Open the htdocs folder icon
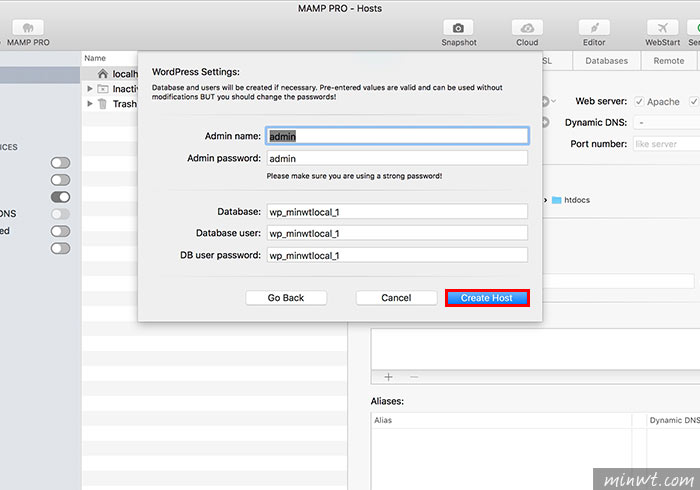700x490 pixels. pos(556,200)
